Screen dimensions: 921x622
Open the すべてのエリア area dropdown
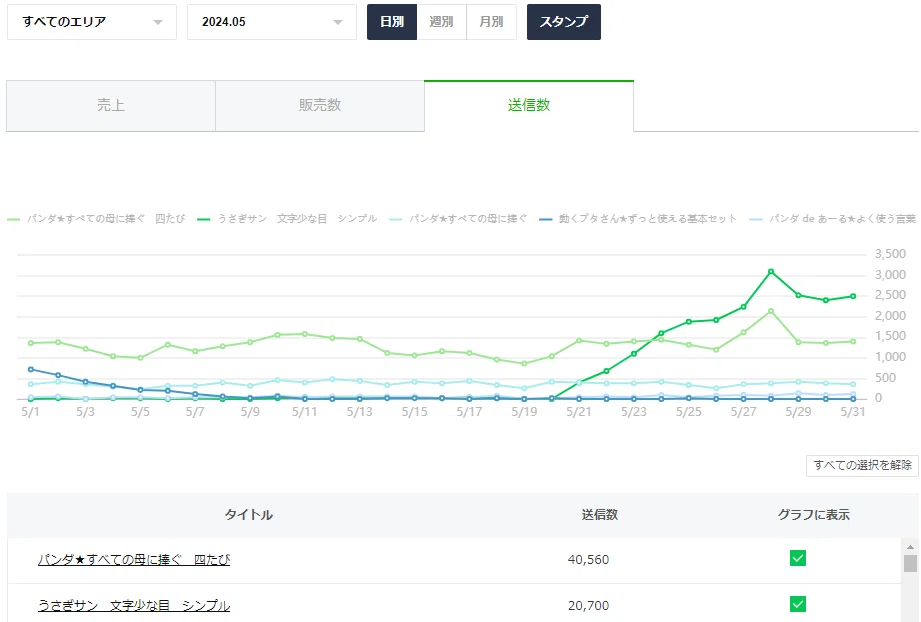[x=92, y=22]
